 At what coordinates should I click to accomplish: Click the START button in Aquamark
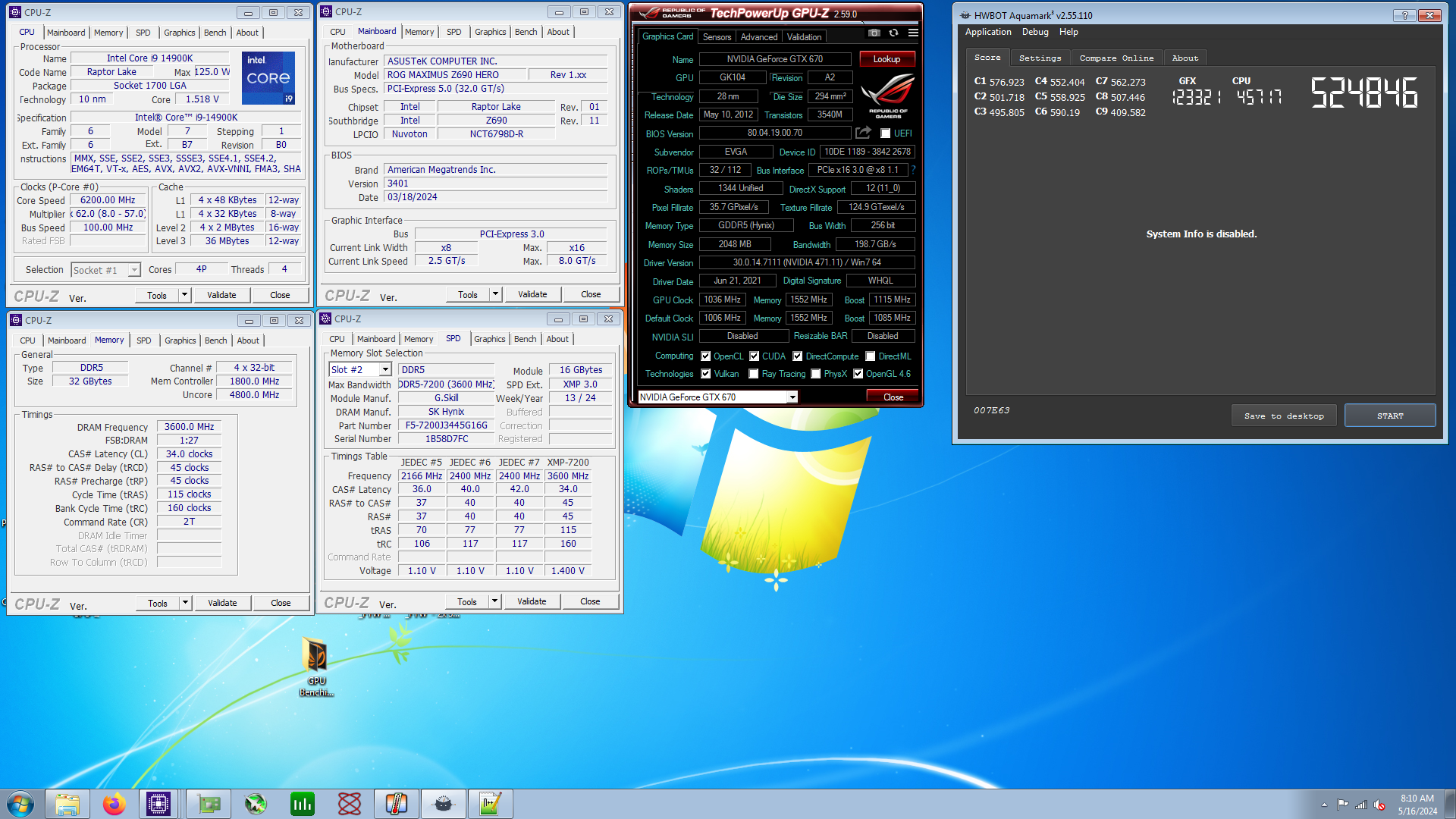(1390, 416)
